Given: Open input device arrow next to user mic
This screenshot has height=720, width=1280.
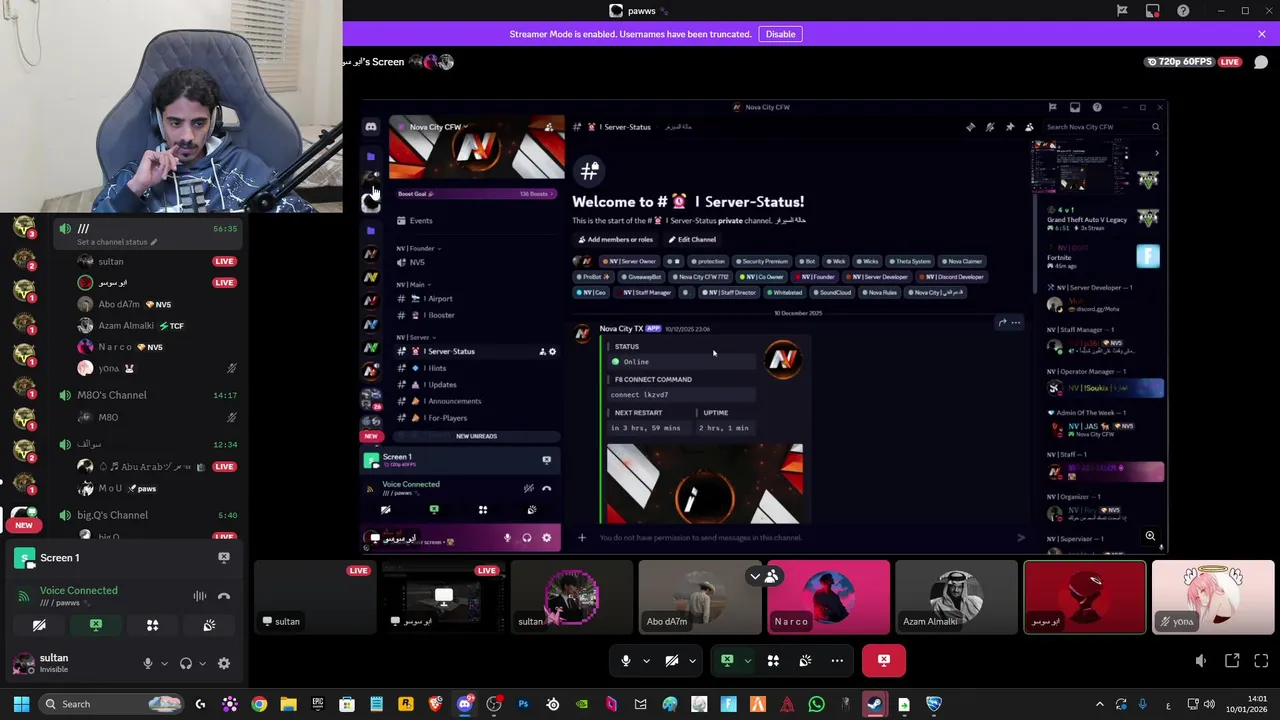Looking at the screenshot, I should coord(164,663).
